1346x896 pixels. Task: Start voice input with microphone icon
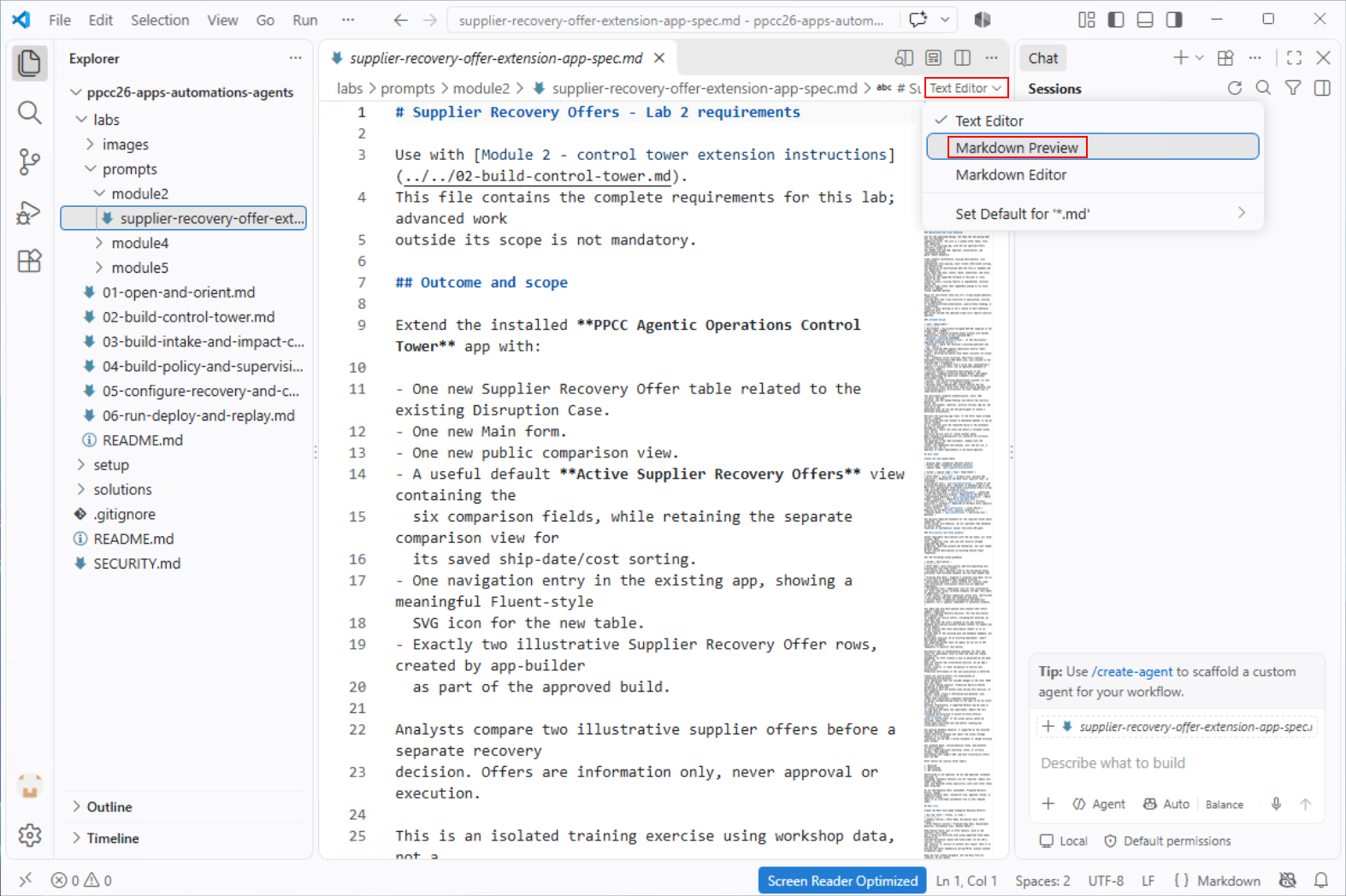click(x=1276, y=804)
